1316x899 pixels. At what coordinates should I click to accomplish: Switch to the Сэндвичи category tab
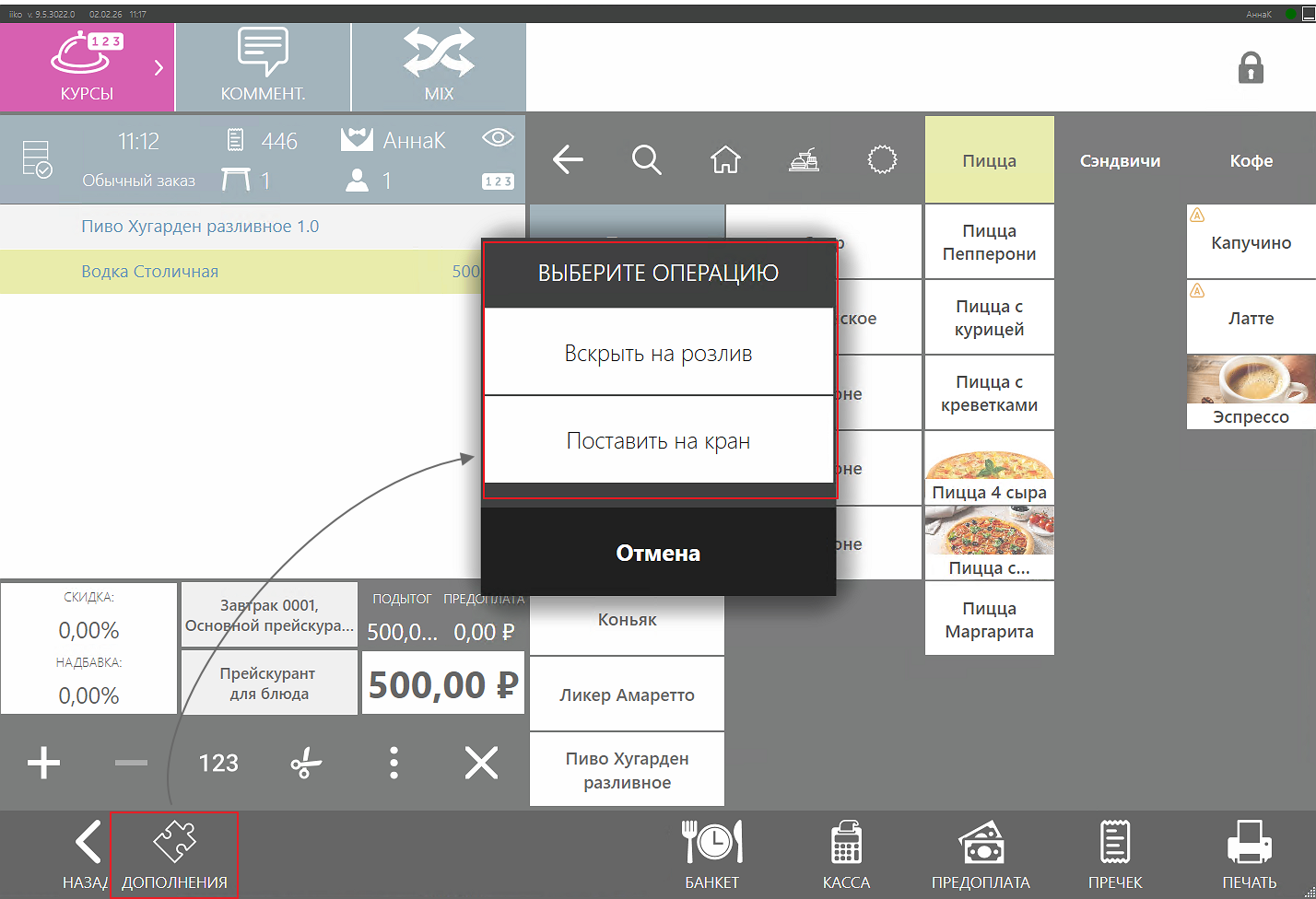pyautogui.click(x=1121, y=160)
